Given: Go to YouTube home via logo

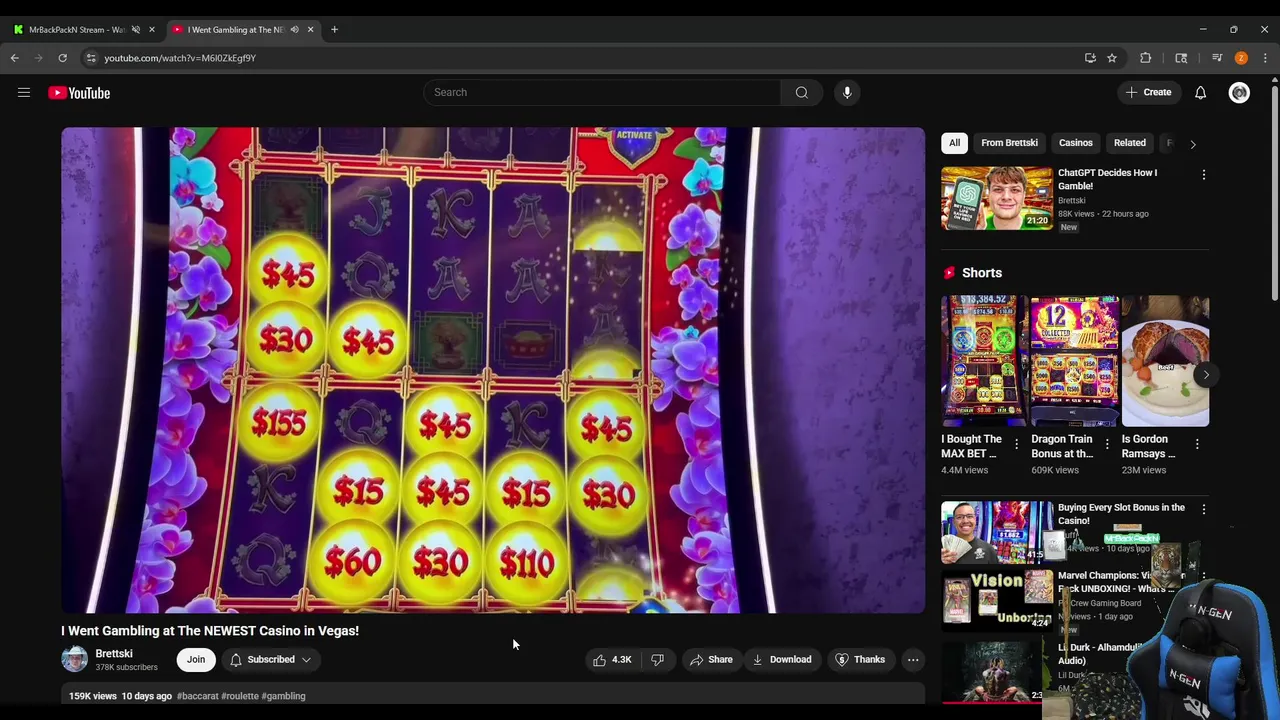Looking at the screenshot, I should point(79,93).
